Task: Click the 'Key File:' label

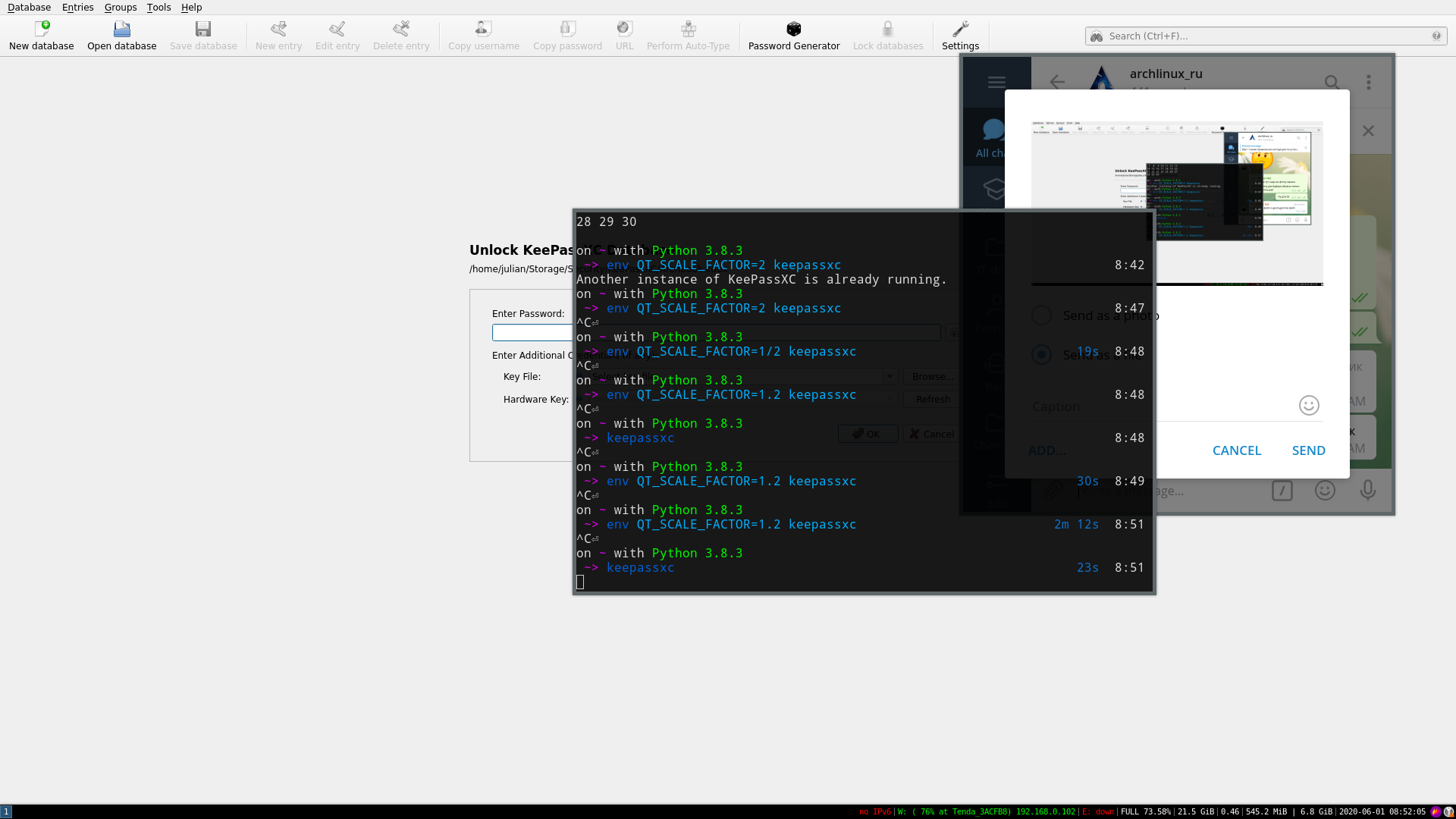Action: coord(522,377)
